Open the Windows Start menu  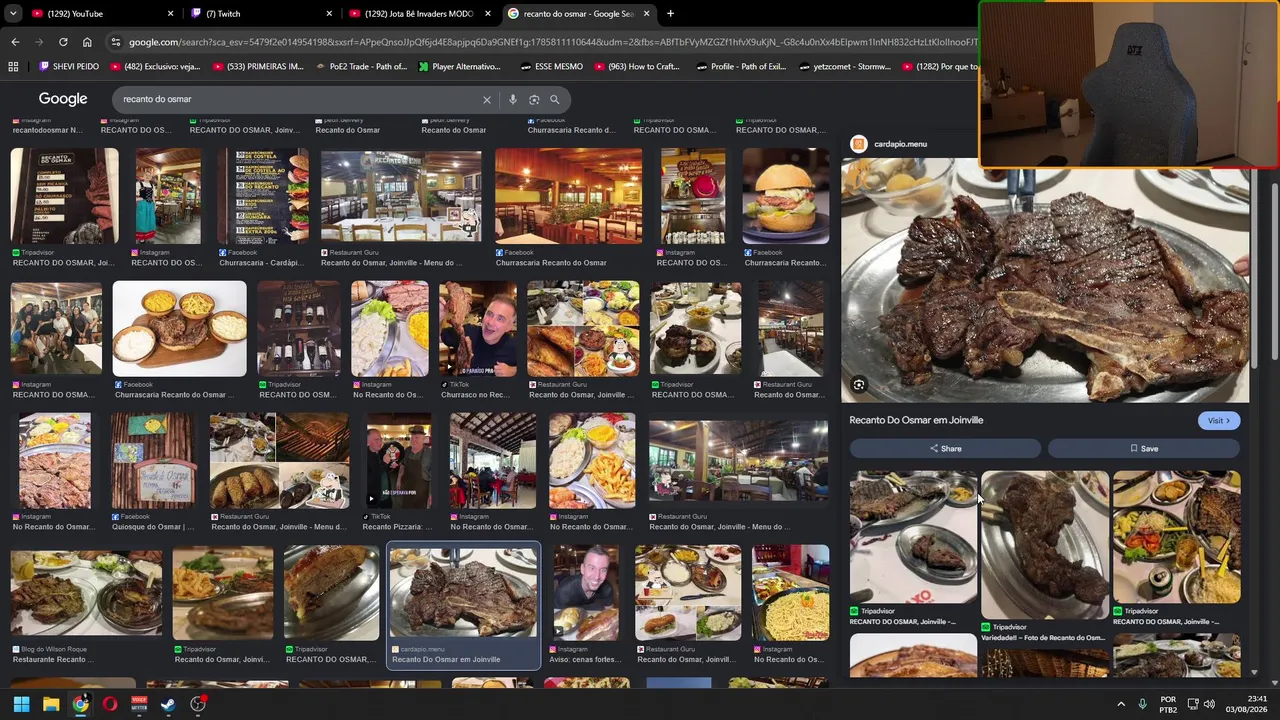pyautogui.click(x=21, y=704)
